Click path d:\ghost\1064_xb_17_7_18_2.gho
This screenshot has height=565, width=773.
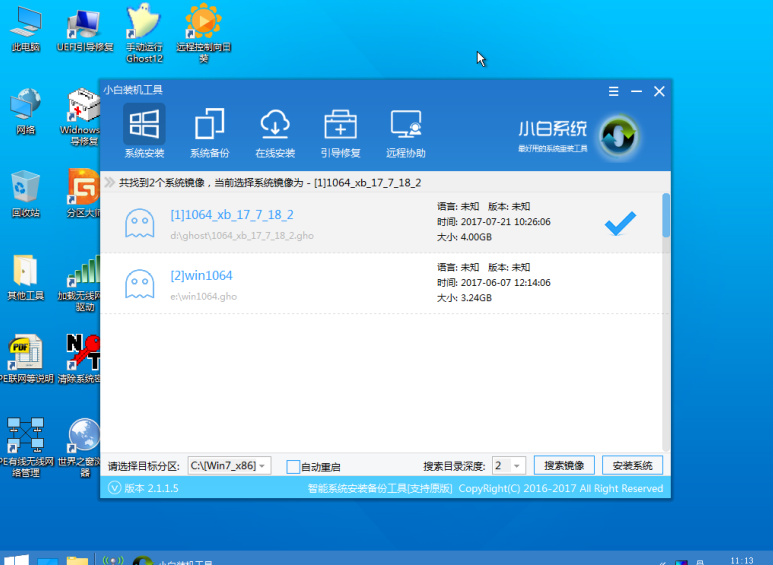coord(242,236)
